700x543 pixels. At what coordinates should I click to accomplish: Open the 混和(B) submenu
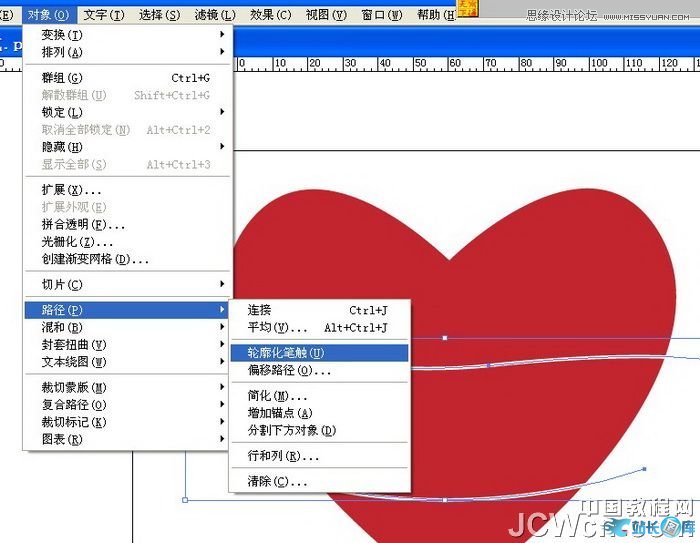[x=62, y=327]
